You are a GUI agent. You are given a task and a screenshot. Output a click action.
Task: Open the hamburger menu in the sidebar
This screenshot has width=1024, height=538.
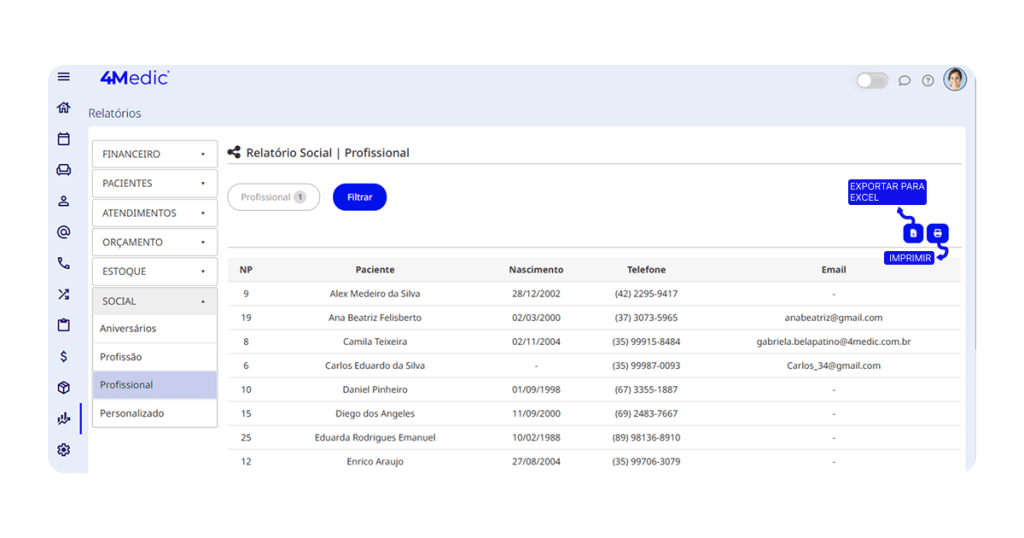[x=64, y=77]
